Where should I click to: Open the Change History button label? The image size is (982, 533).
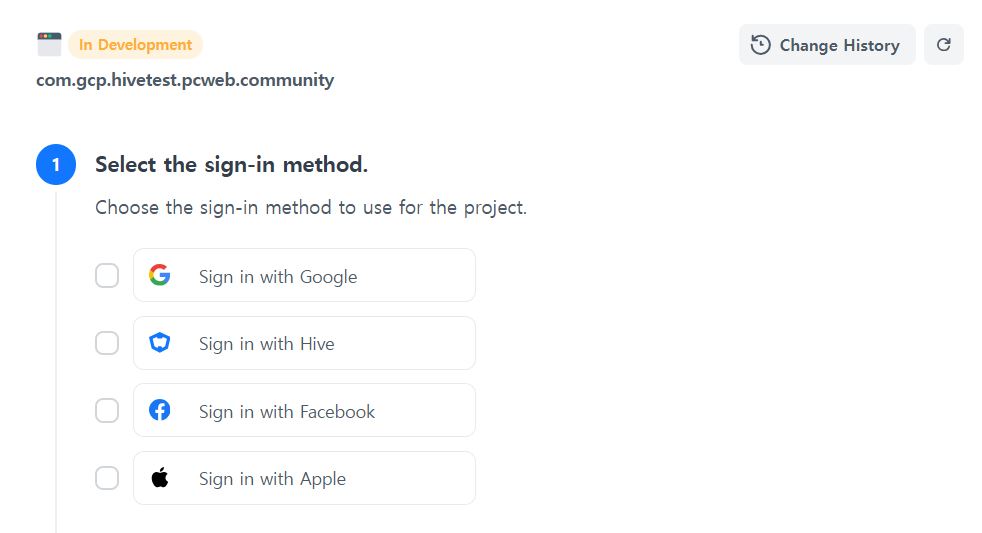(839, 45)
